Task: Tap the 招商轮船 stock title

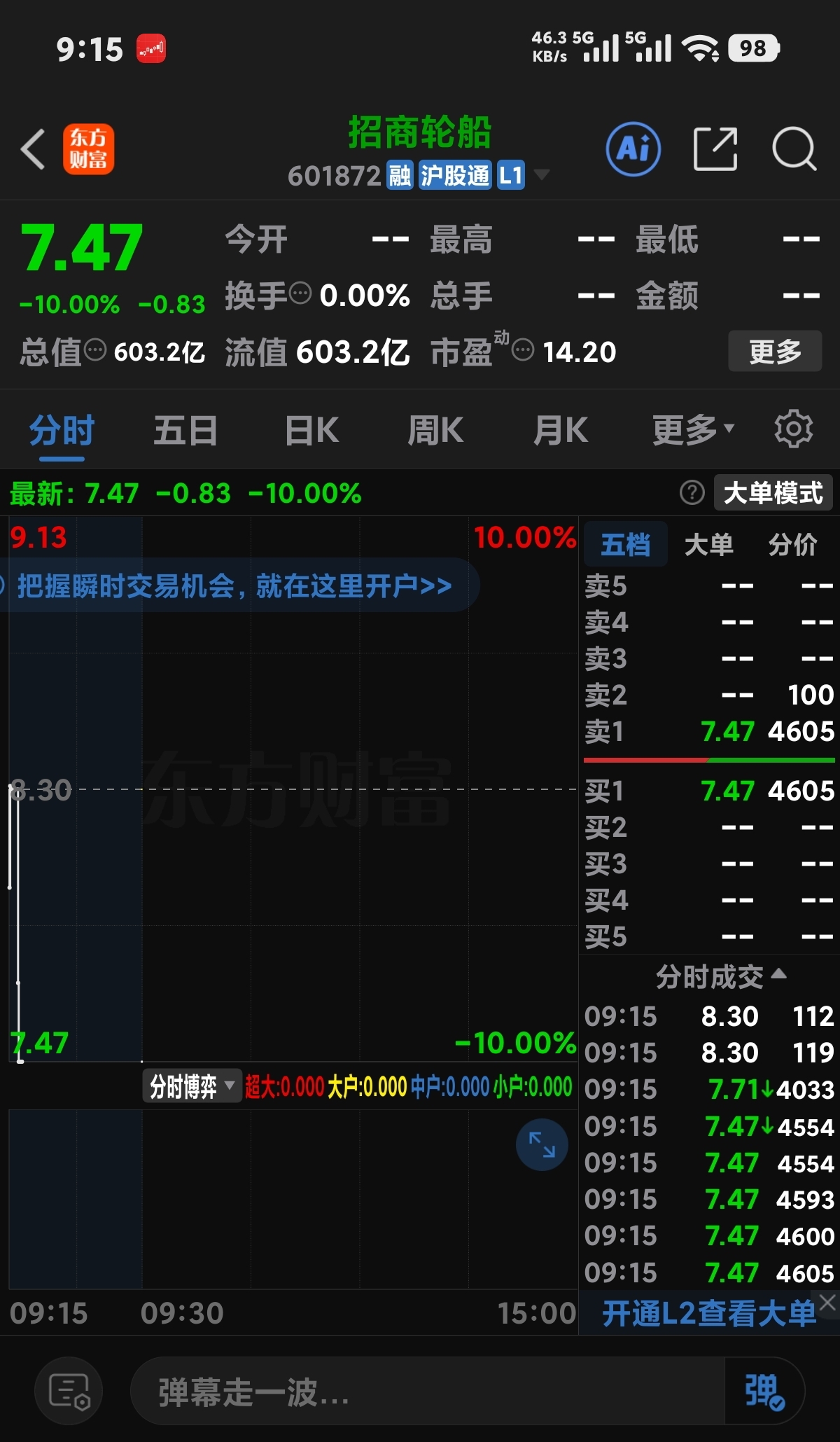Action: click(x=420, y=132)
